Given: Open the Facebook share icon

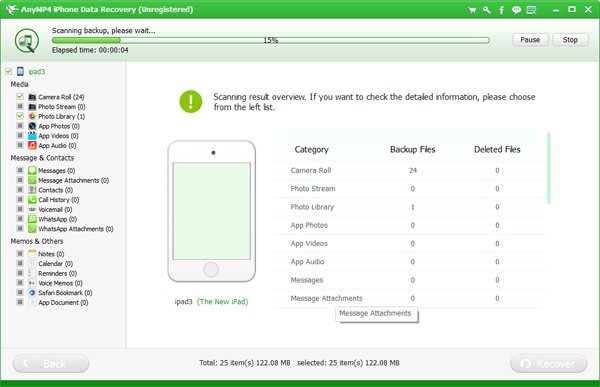Looking at the screenshot, I should tap(501, 10).
